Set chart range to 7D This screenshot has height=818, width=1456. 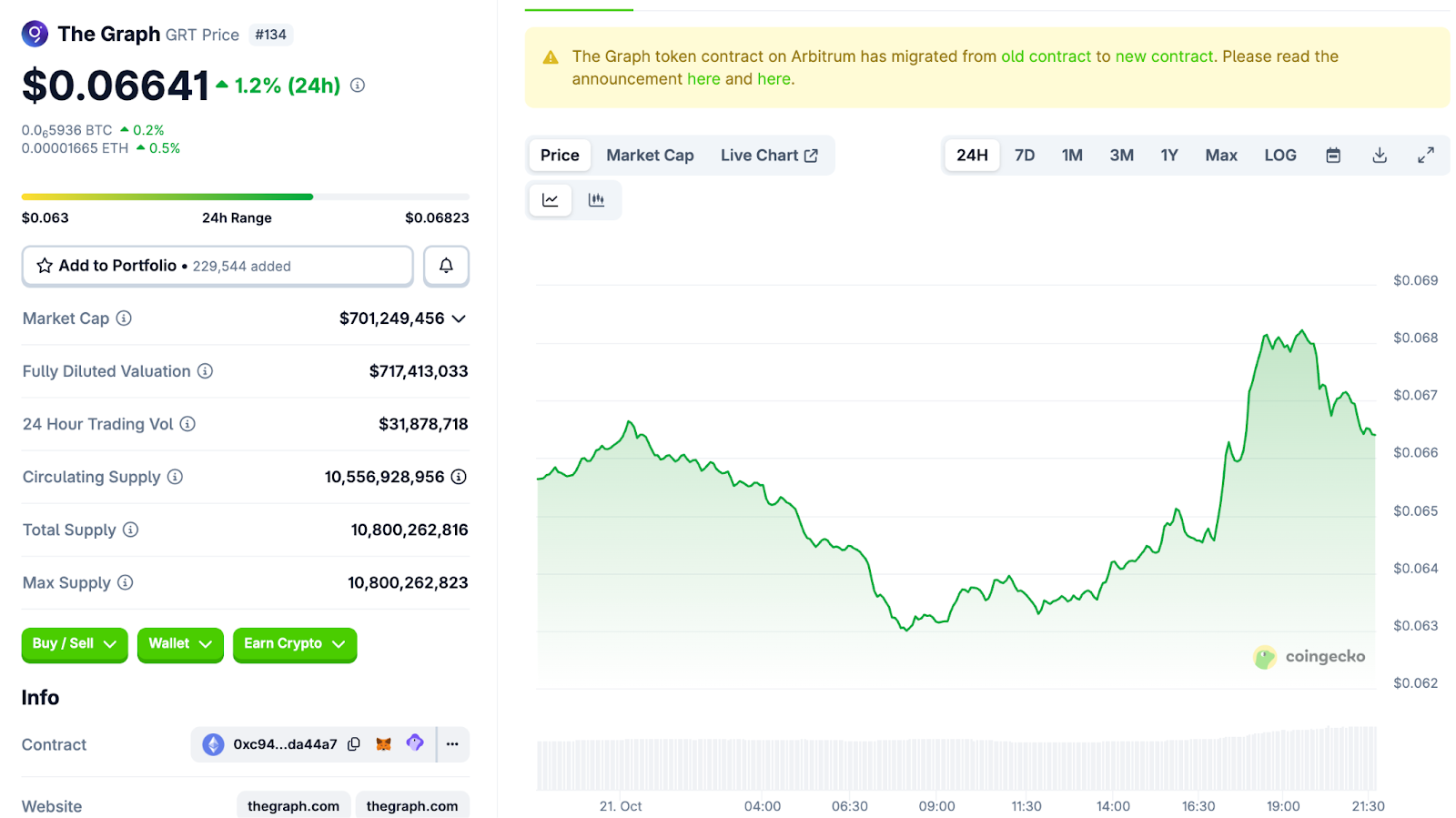(x=1025, y=156)
